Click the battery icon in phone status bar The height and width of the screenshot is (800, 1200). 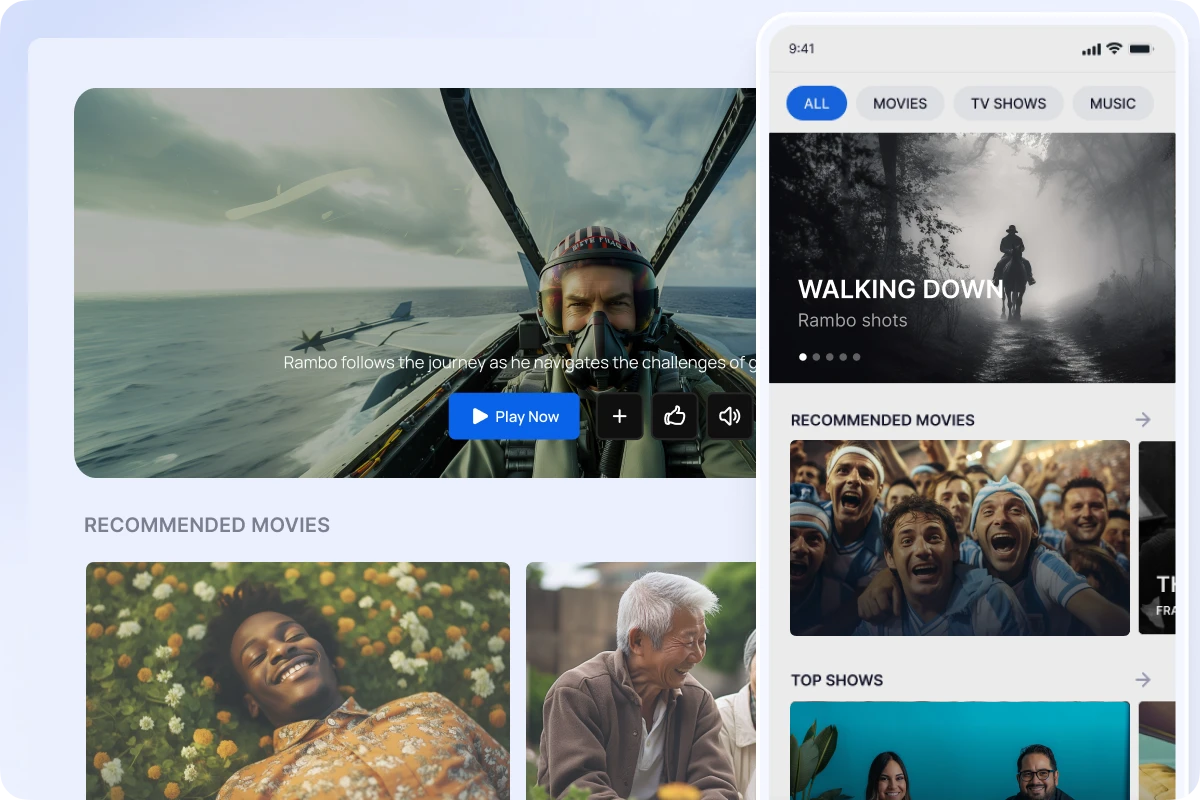pos(1141,49)
